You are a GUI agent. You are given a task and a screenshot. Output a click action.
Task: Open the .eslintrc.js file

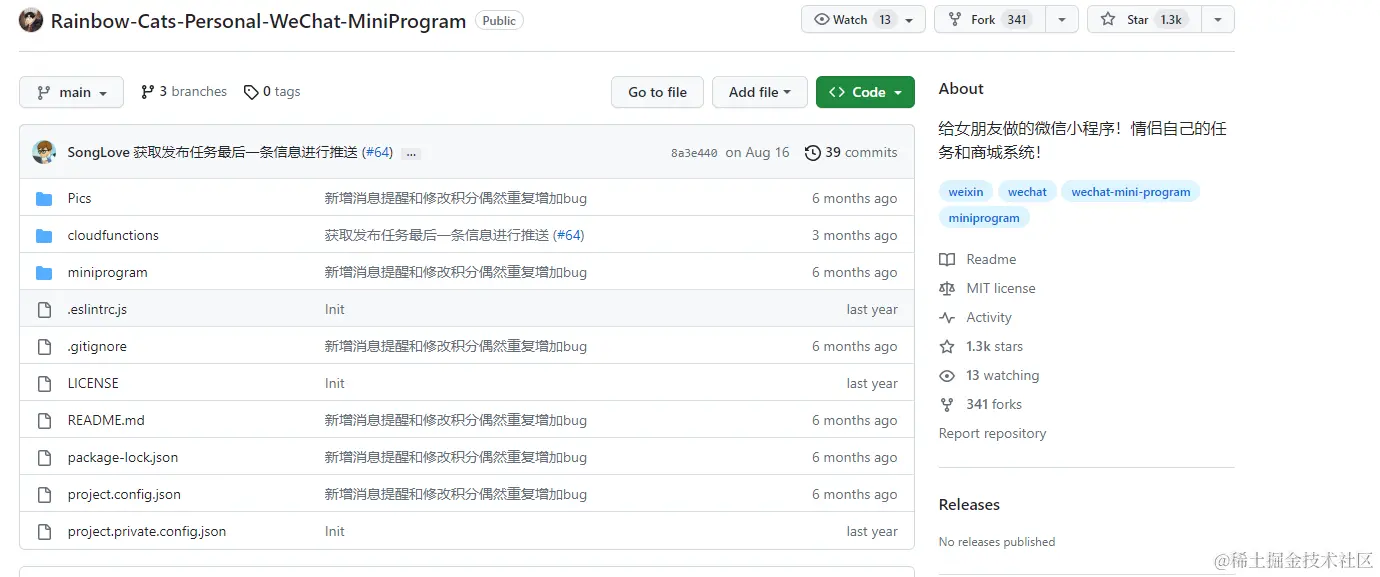pos(97,310)
